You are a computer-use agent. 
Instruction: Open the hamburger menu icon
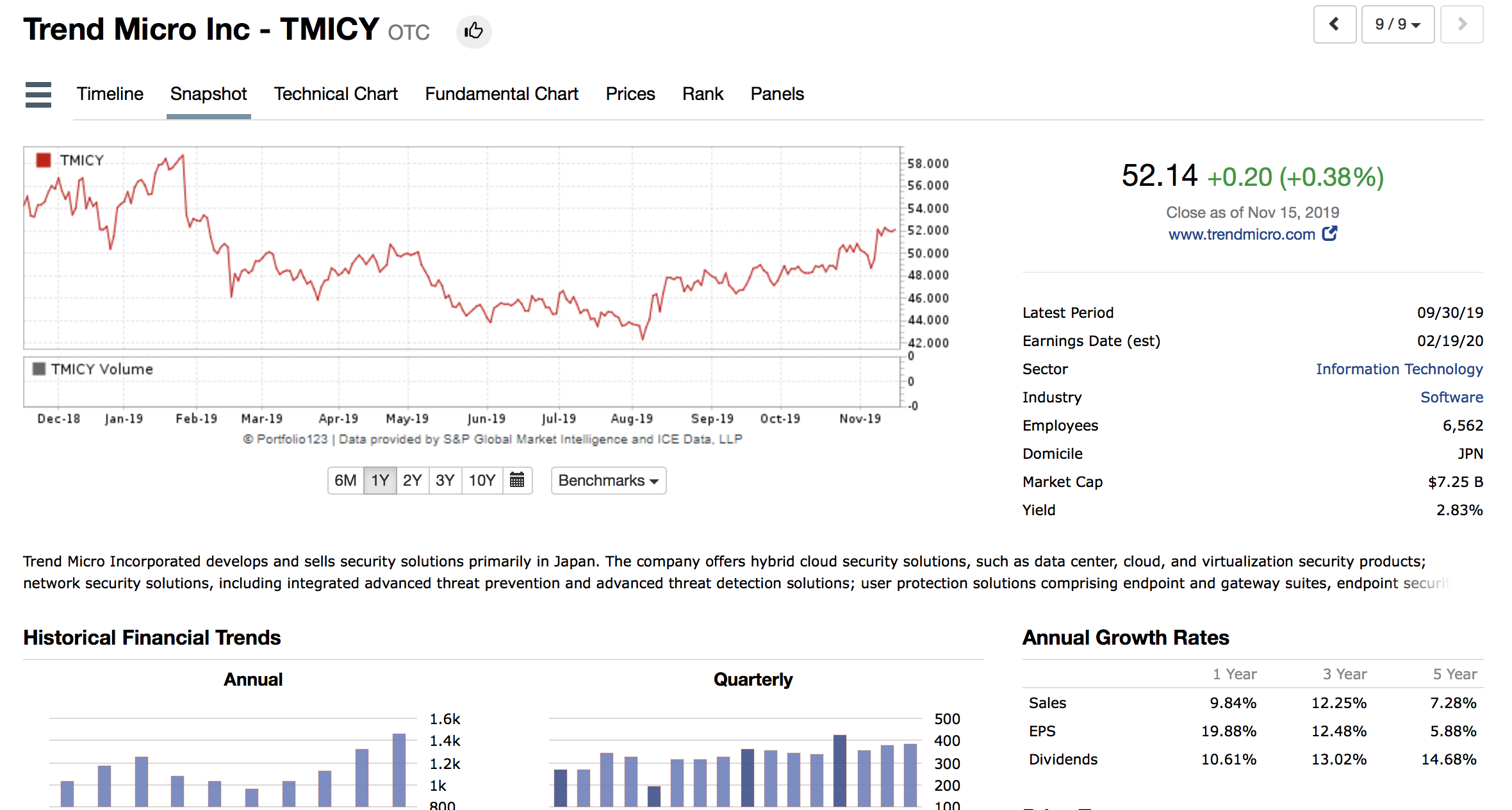pos(38,94)
